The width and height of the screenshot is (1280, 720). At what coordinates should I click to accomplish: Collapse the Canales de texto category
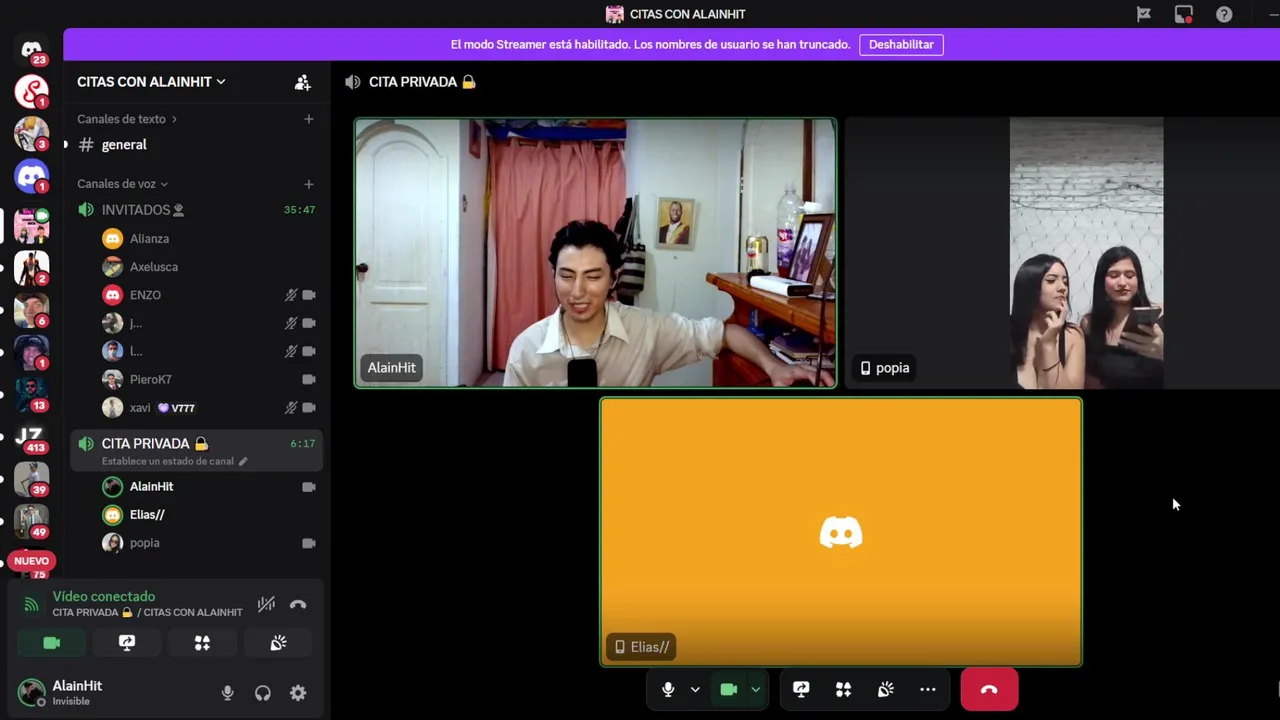point(127,119)
